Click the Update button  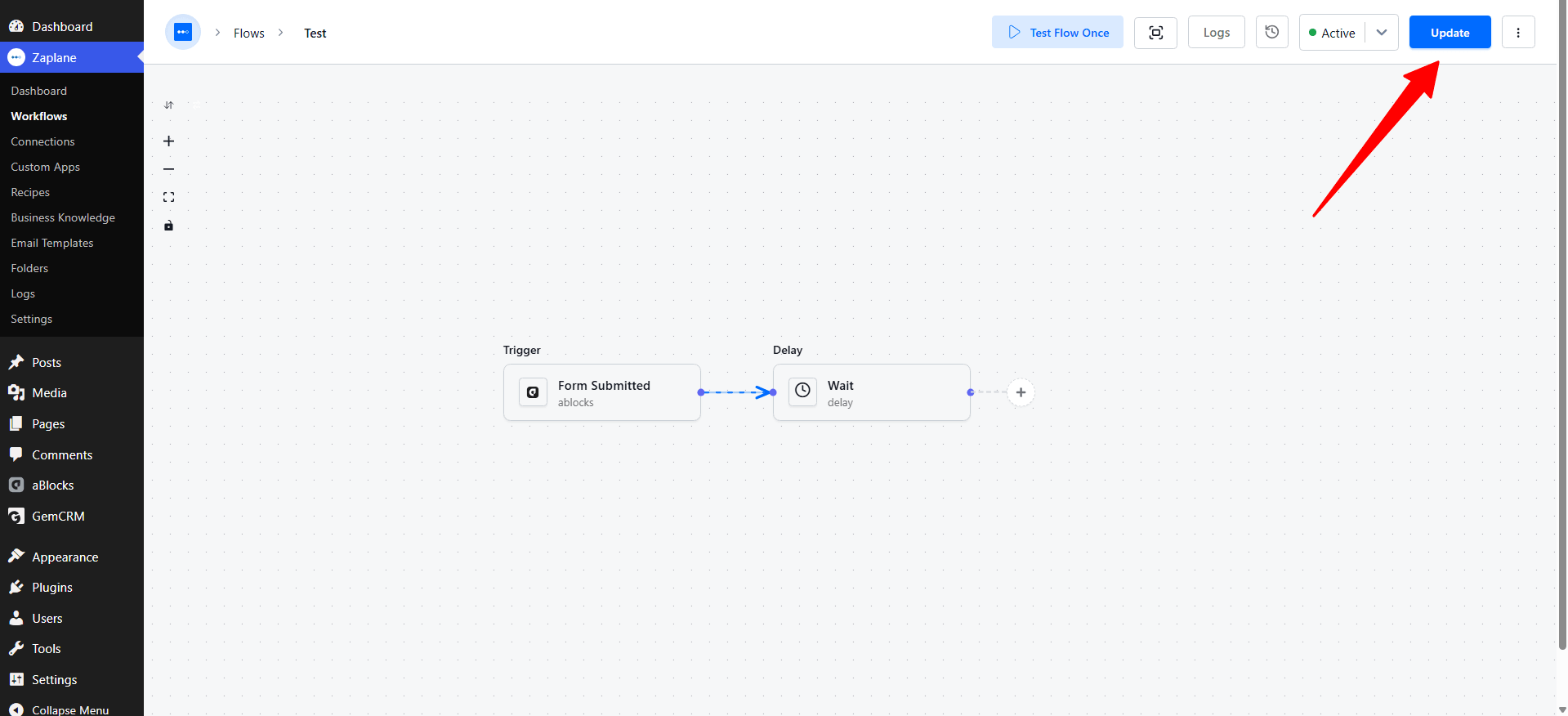[1450, 33]
